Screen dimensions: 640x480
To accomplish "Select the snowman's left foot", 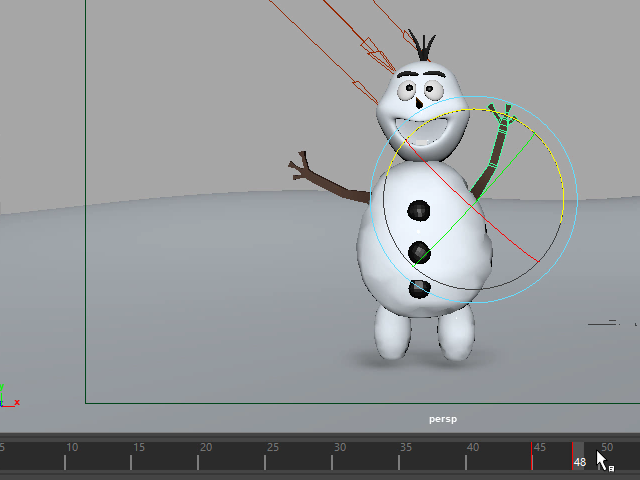I will (x=392, y=332).
